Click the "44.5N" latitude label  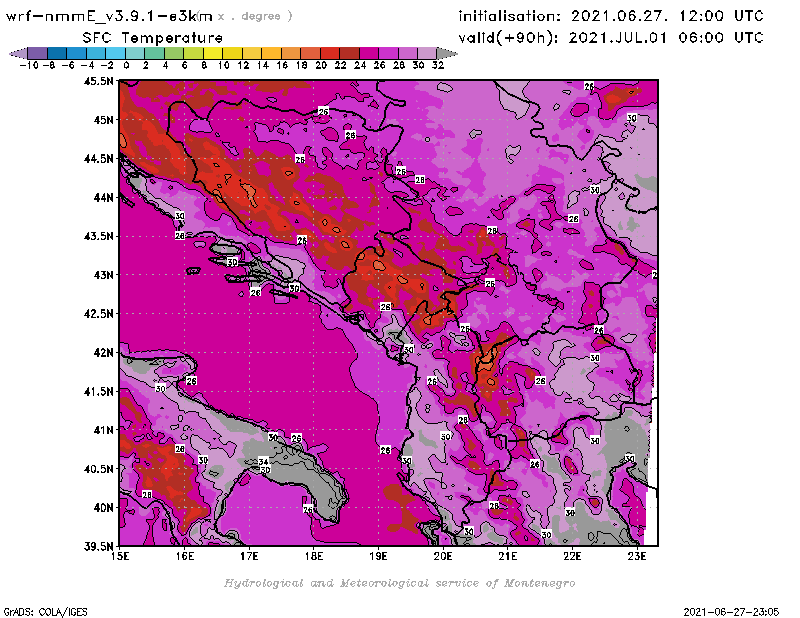tap(98, 159)
